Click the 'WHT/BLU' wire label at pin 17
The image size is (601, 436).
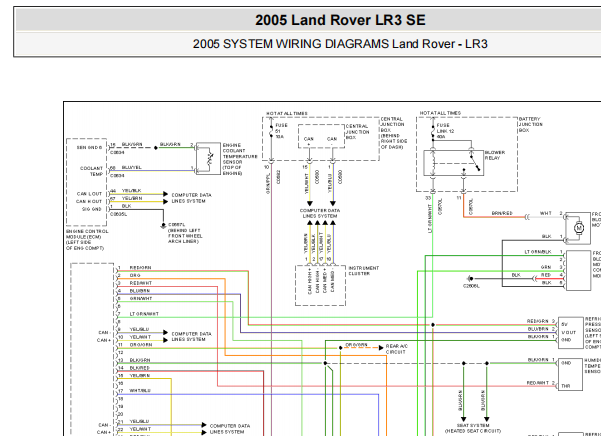[140, 391]
